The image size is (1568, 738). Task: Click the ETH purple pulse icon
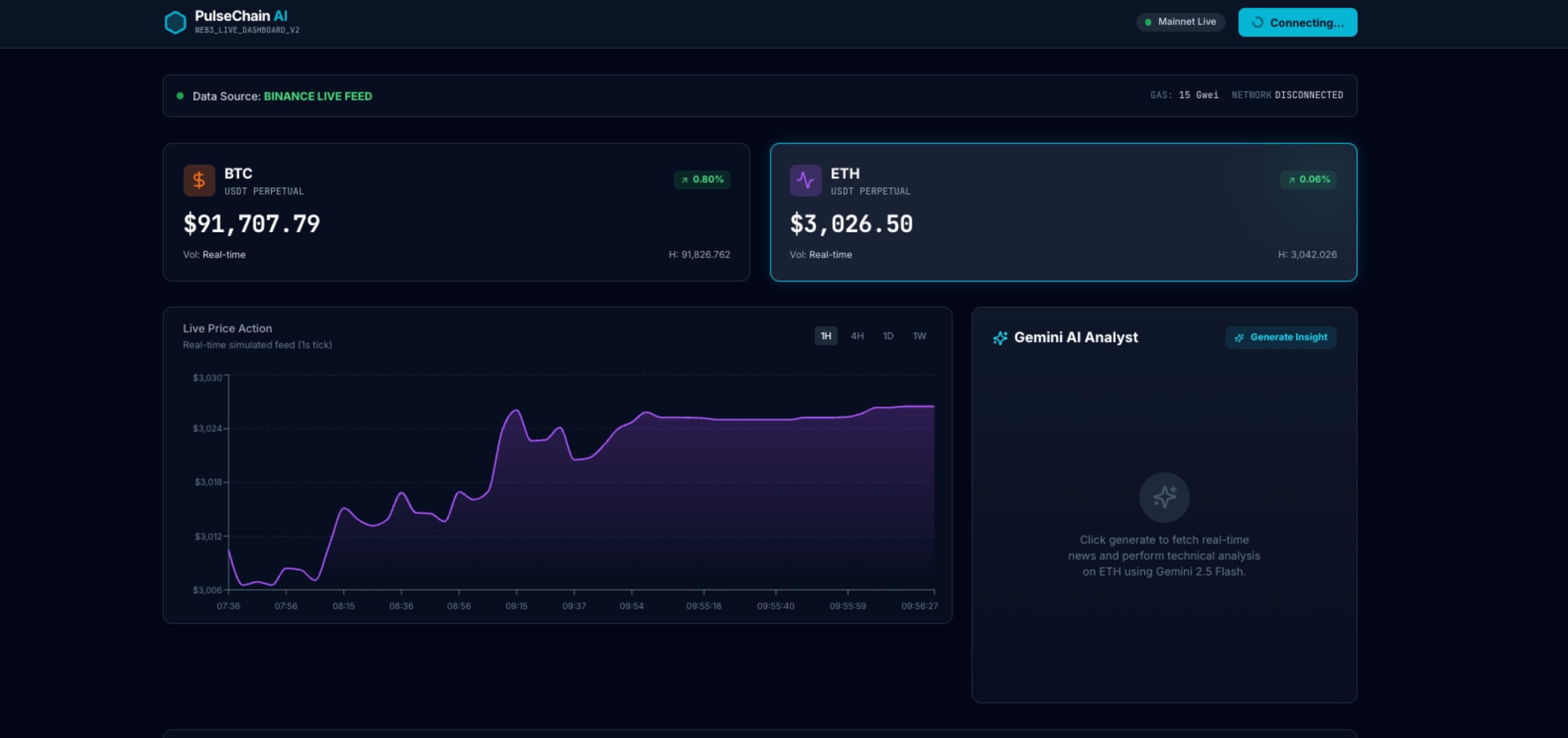(805, 180)
